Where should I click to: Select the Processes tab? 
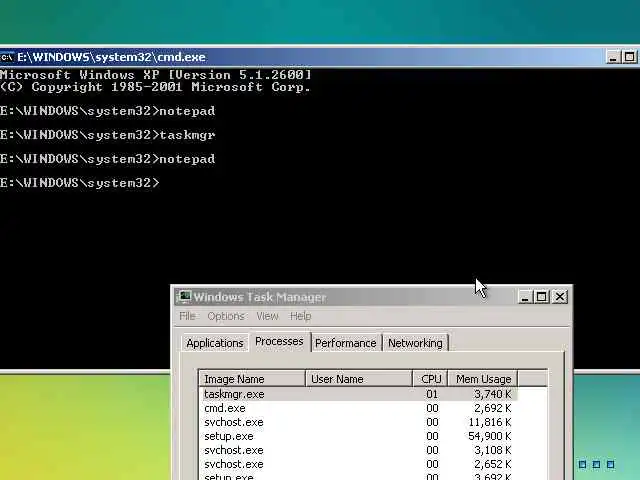click(x=279, y=341)
